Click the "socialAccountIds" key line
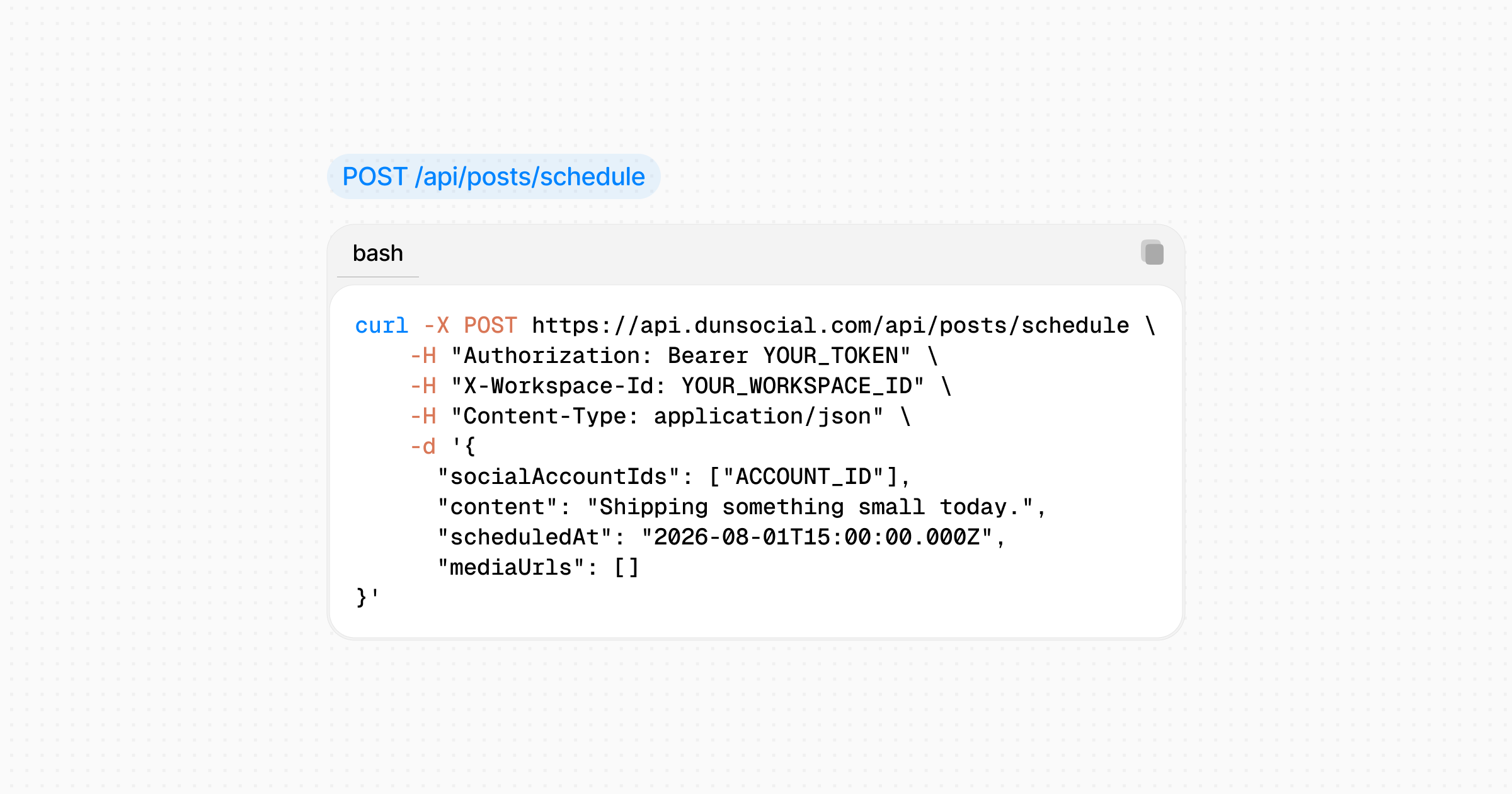Image resolution: width=1512 pixels, height=794 pixels. click(674, 477)
